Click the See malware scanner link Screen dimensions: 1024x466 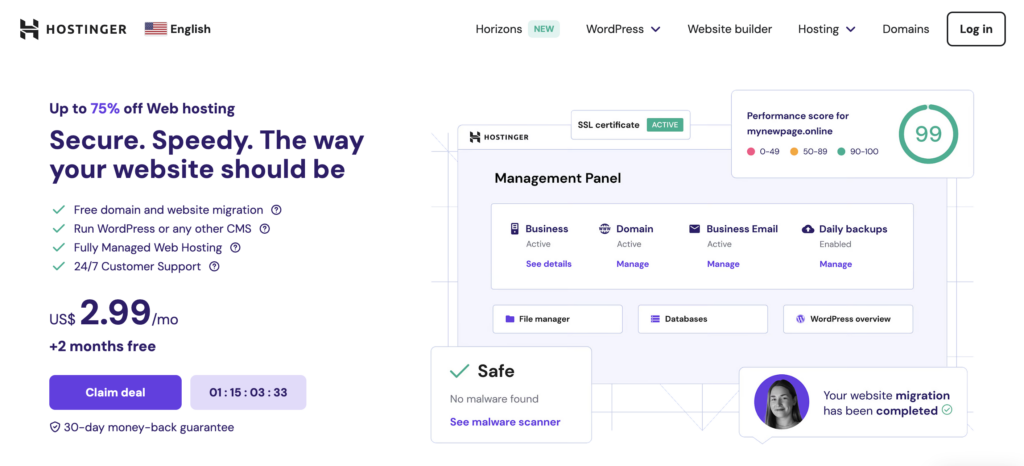click(505, 422)
